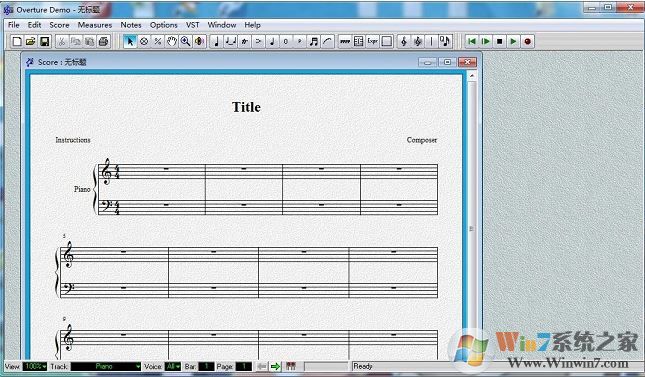
Task: Select the slur curve tool
Action: (x=327, y=41)
